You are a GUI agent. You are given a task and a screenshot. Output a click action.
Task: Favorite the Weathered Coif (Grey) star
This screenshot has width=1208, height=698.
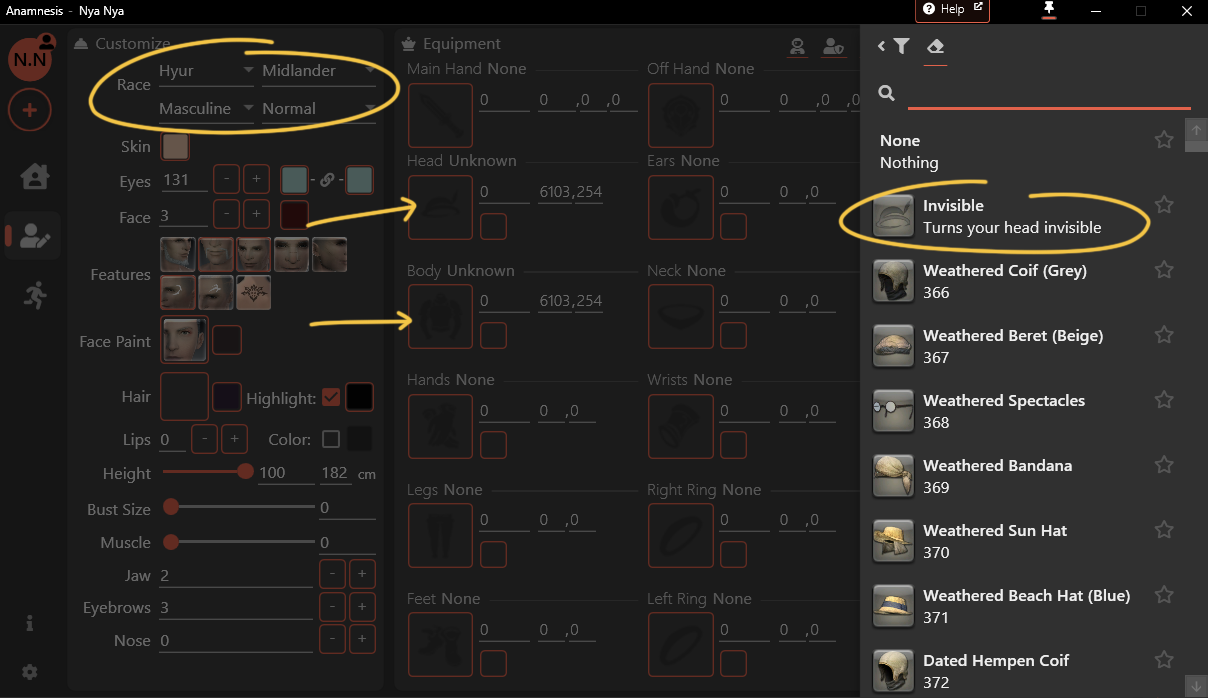pos(1163,270)
